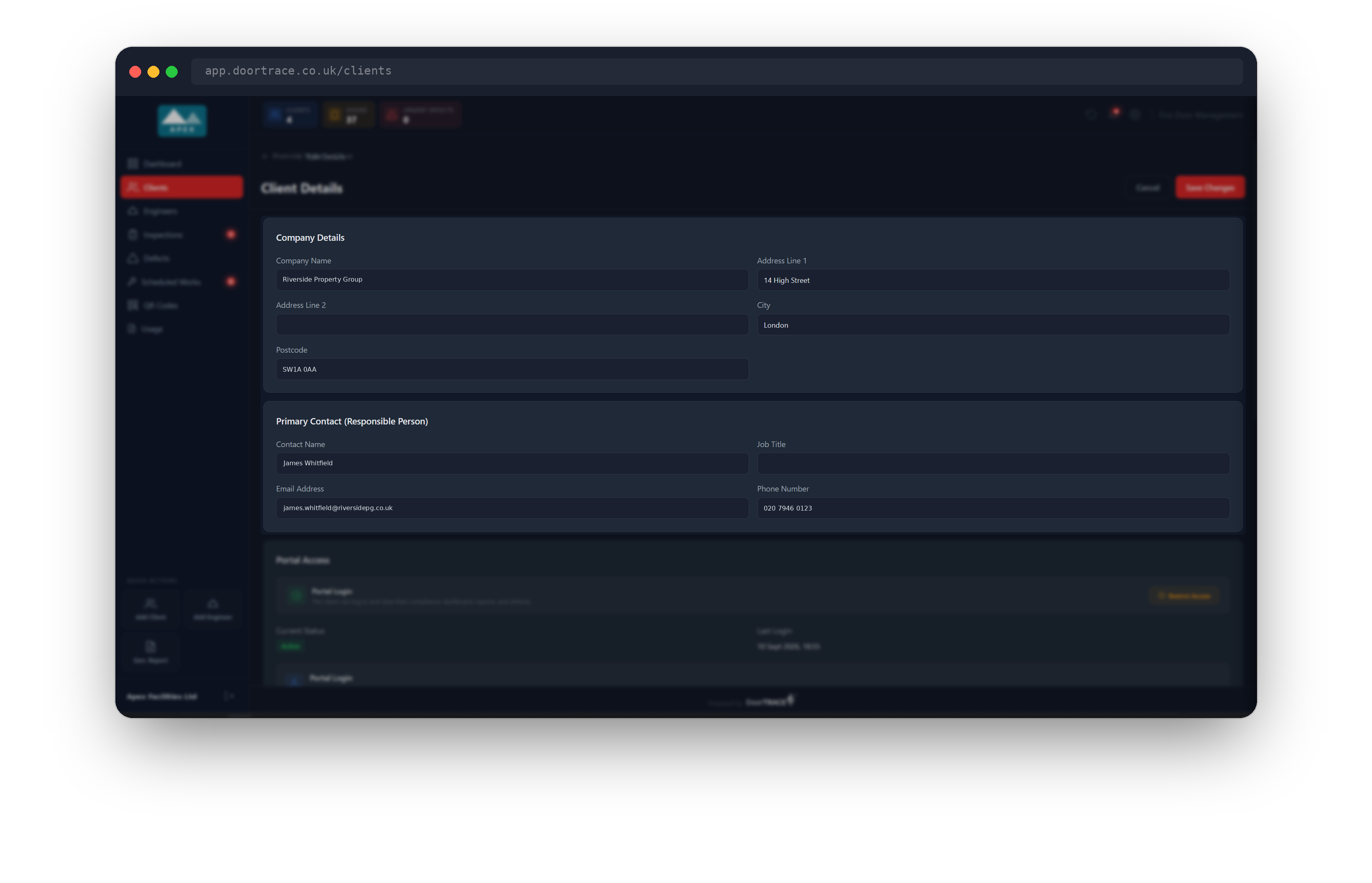Image resolution: width=1372 pixels, height=883 pixels.
Task: Open the highlighted Clients sidebar item
Action: [182, 188]
